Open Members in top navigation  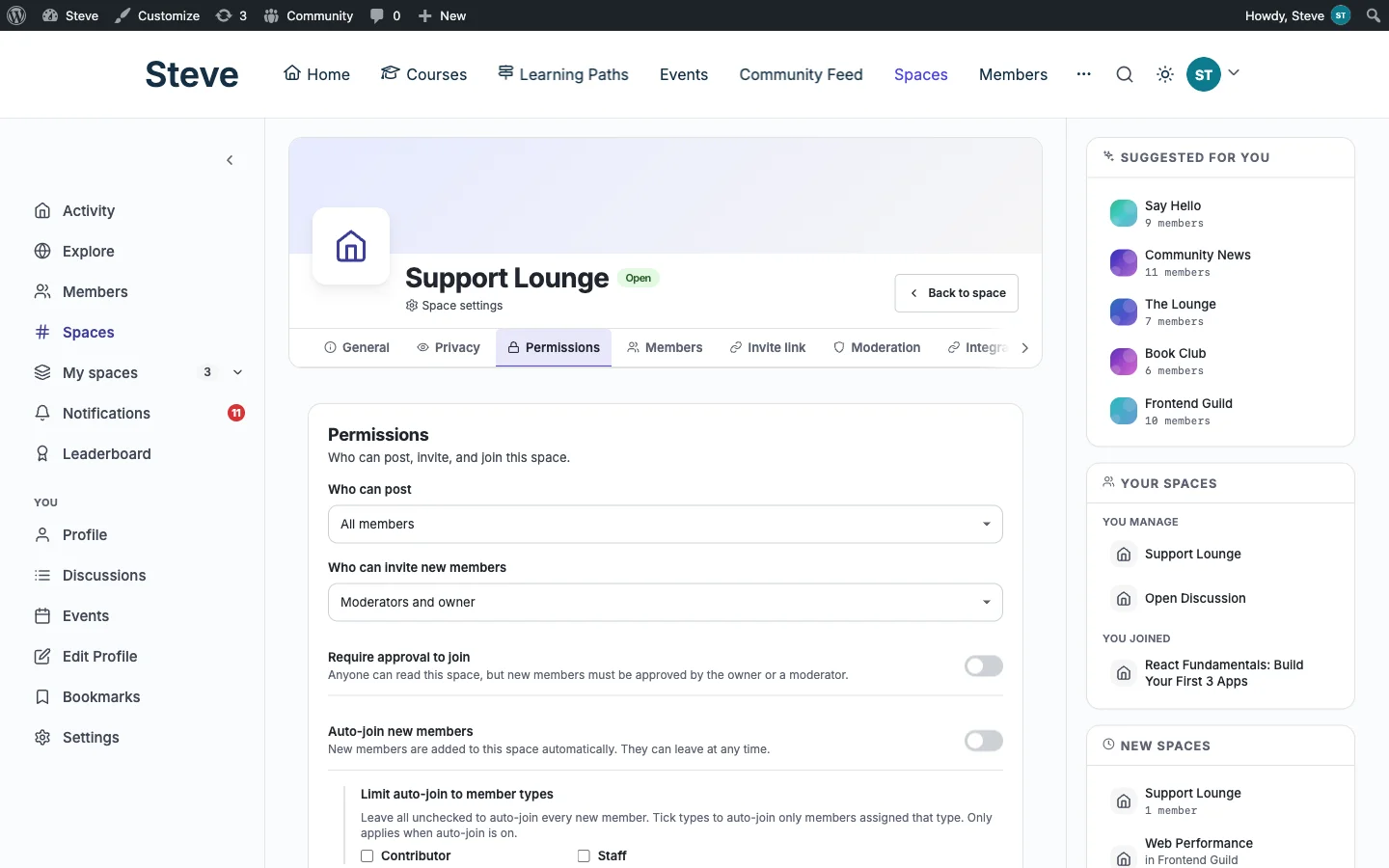[1013, 74]
